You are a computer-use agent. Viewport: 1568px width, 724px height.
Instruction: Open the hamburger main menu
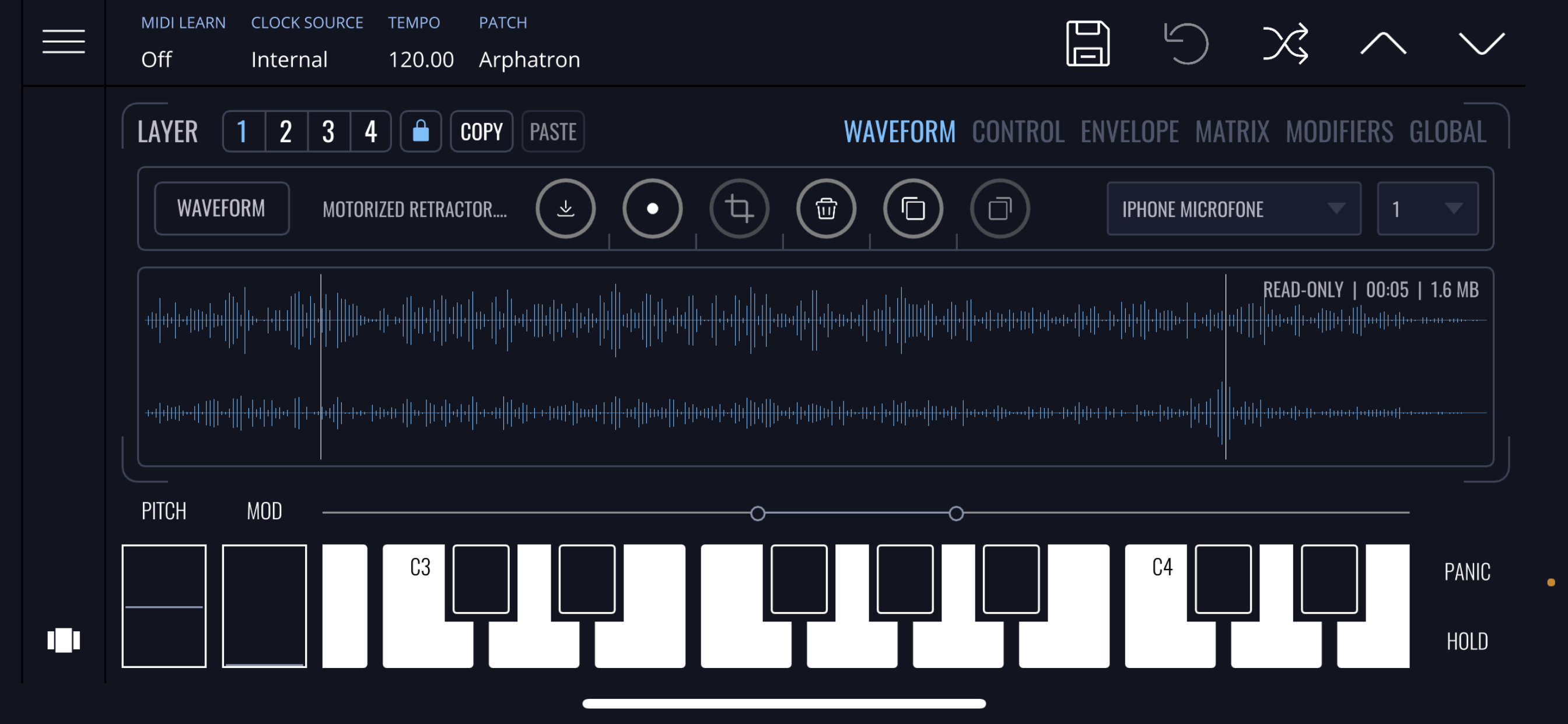coord(64,42)
